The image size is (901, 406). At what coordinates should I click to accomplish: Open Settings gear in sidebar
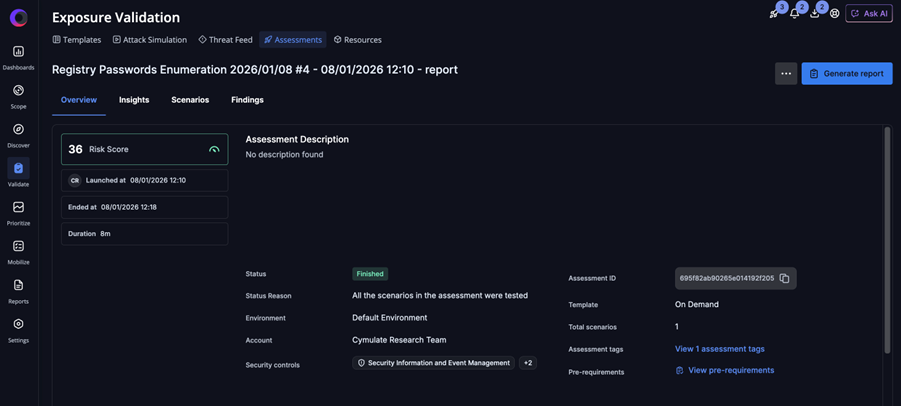coord(18,325)
